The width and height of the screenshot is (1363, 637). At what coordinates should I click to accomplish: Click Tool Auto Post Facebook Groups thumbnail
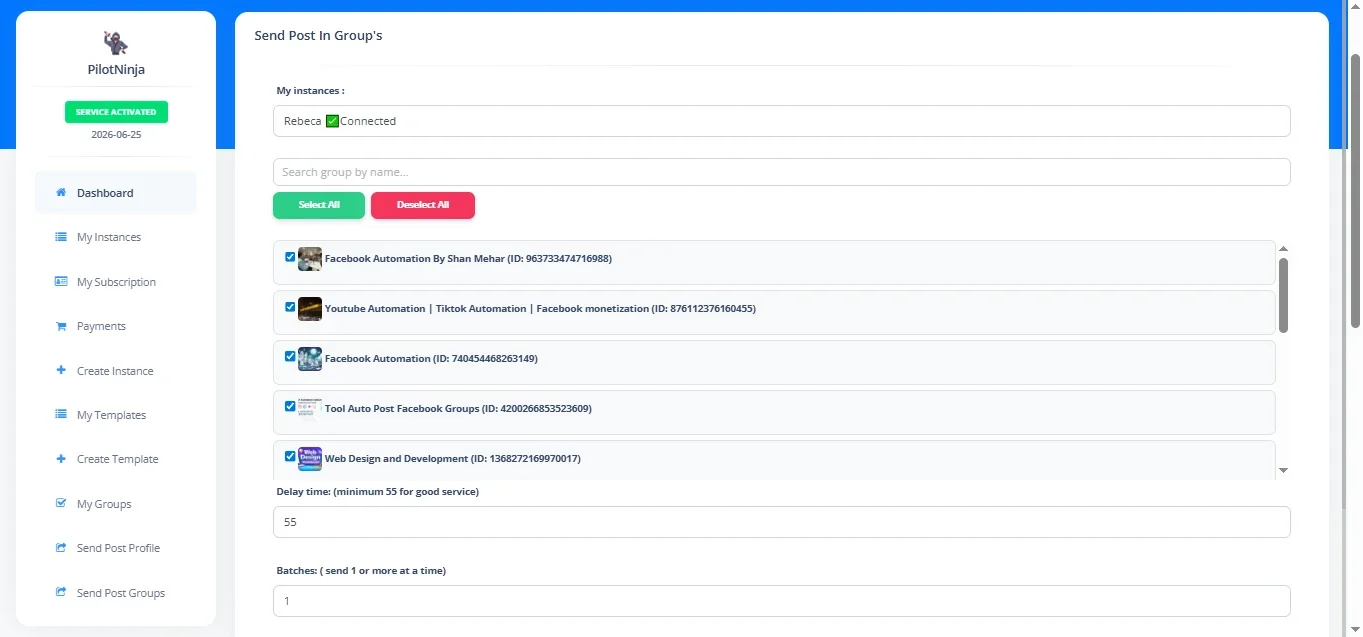point(310,409)
